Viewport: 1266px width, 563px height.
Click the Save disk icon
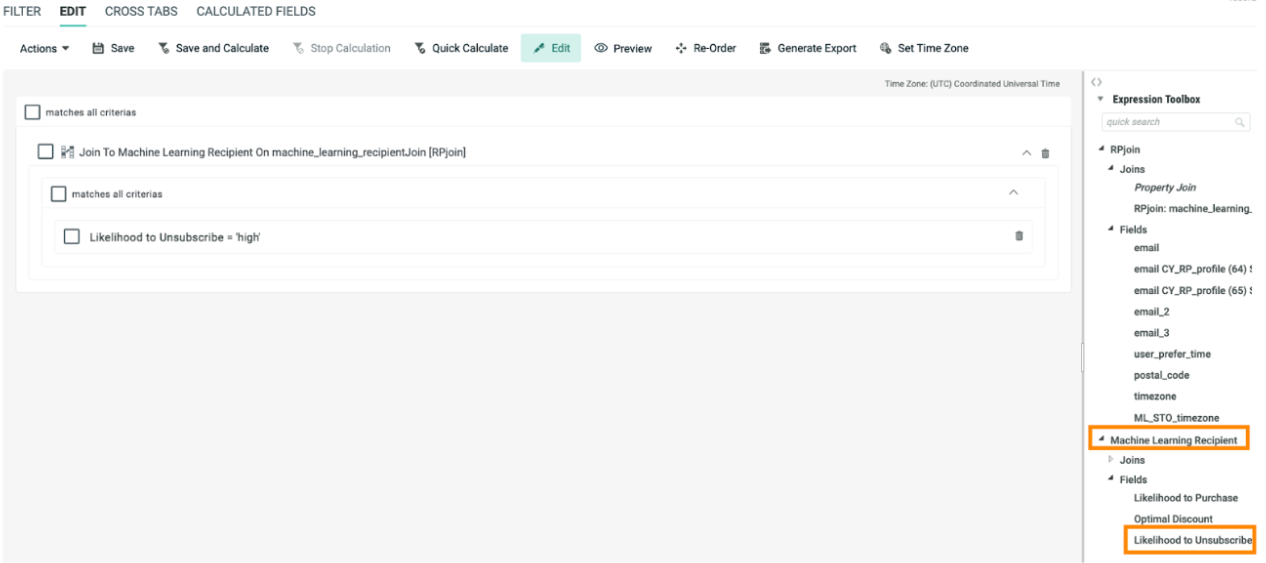[x=99, y=48]
